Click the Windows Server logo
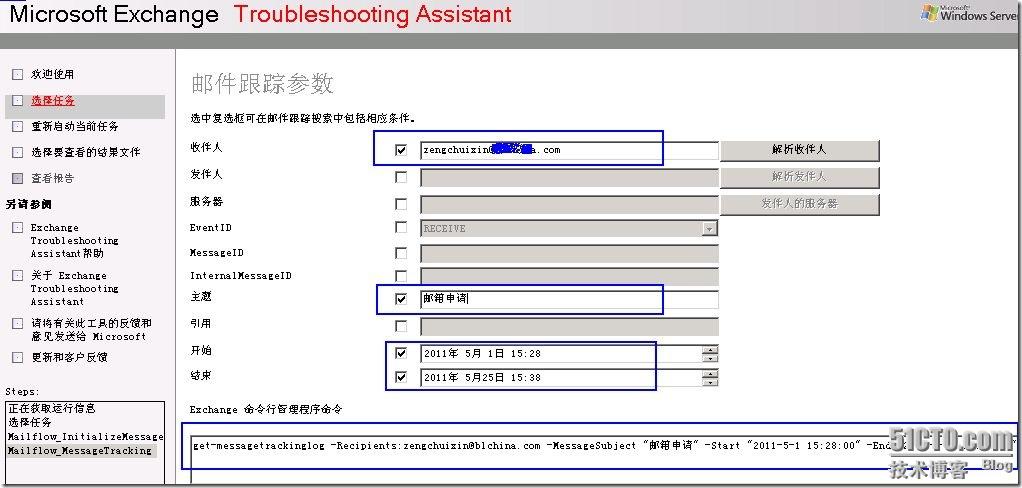Image resolution: width=1022 pixels, height=488 pixels. tap(969, 14)
